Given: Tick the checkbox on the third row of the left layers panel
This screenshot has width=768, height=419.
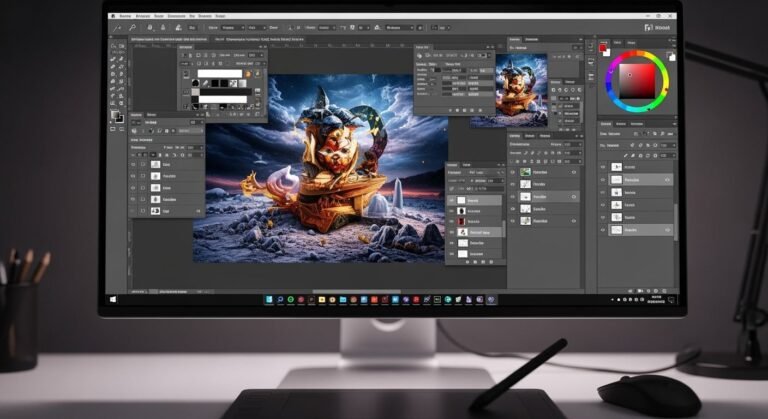Looking at the screenshot, I should coord(143,188).
